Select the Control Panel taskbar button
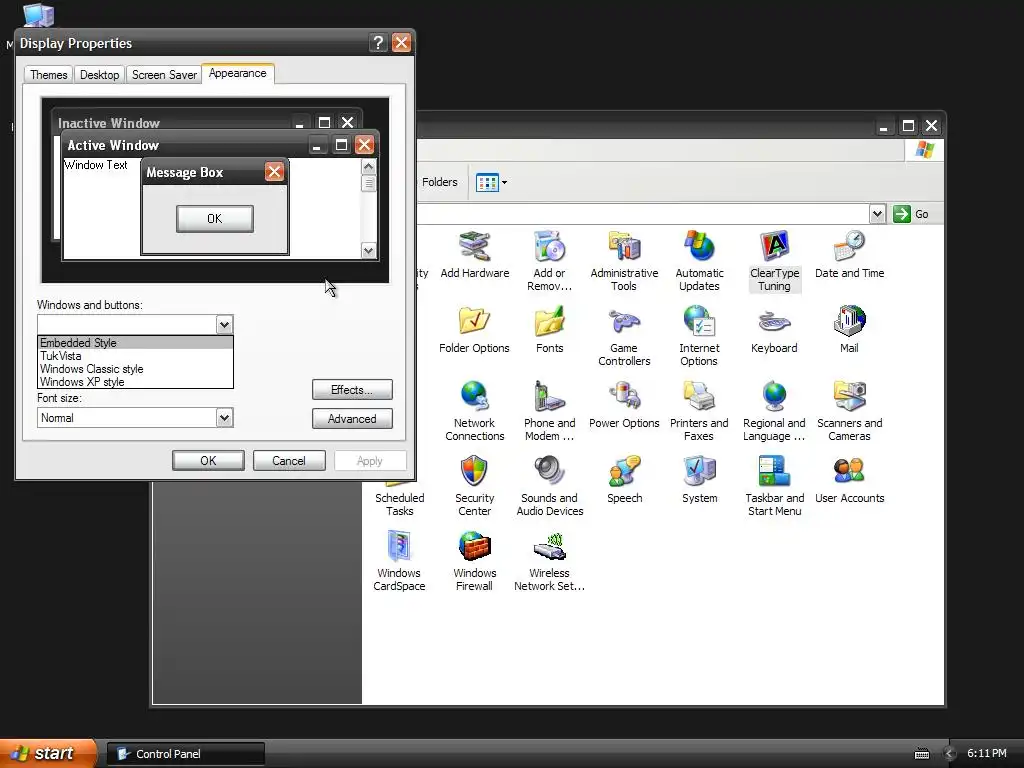The image size is (1024, 768). click(185, 754)
